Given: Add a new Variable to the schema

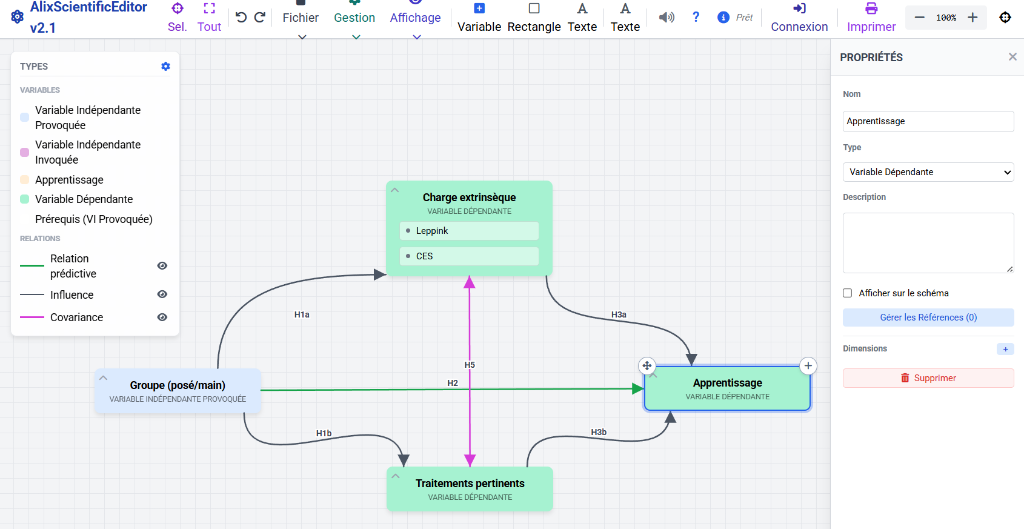Looking at the screenshot, I should click(x=479, y=18).
